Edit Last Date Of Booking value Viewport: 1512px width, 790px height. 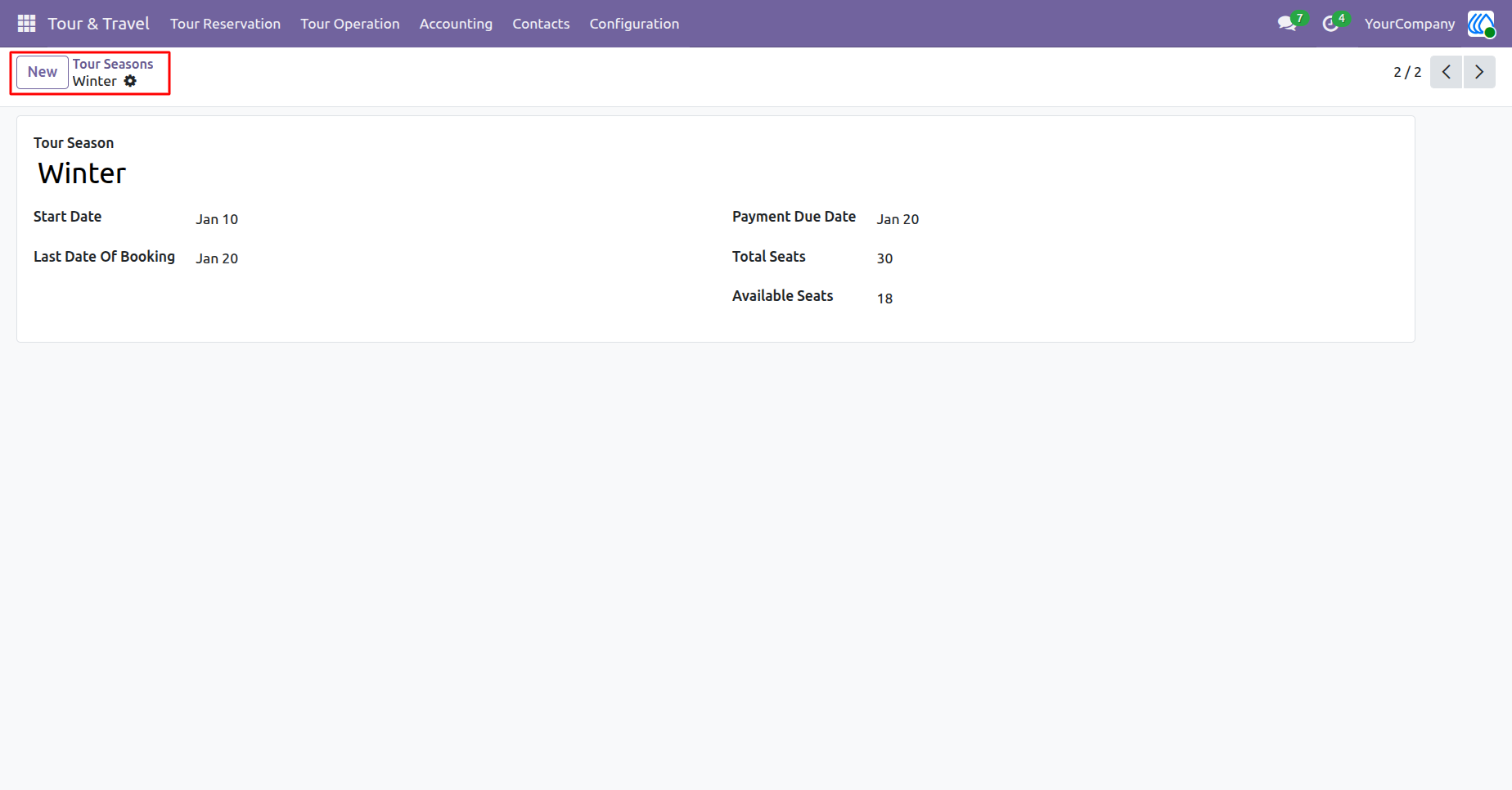click(217, 258)
